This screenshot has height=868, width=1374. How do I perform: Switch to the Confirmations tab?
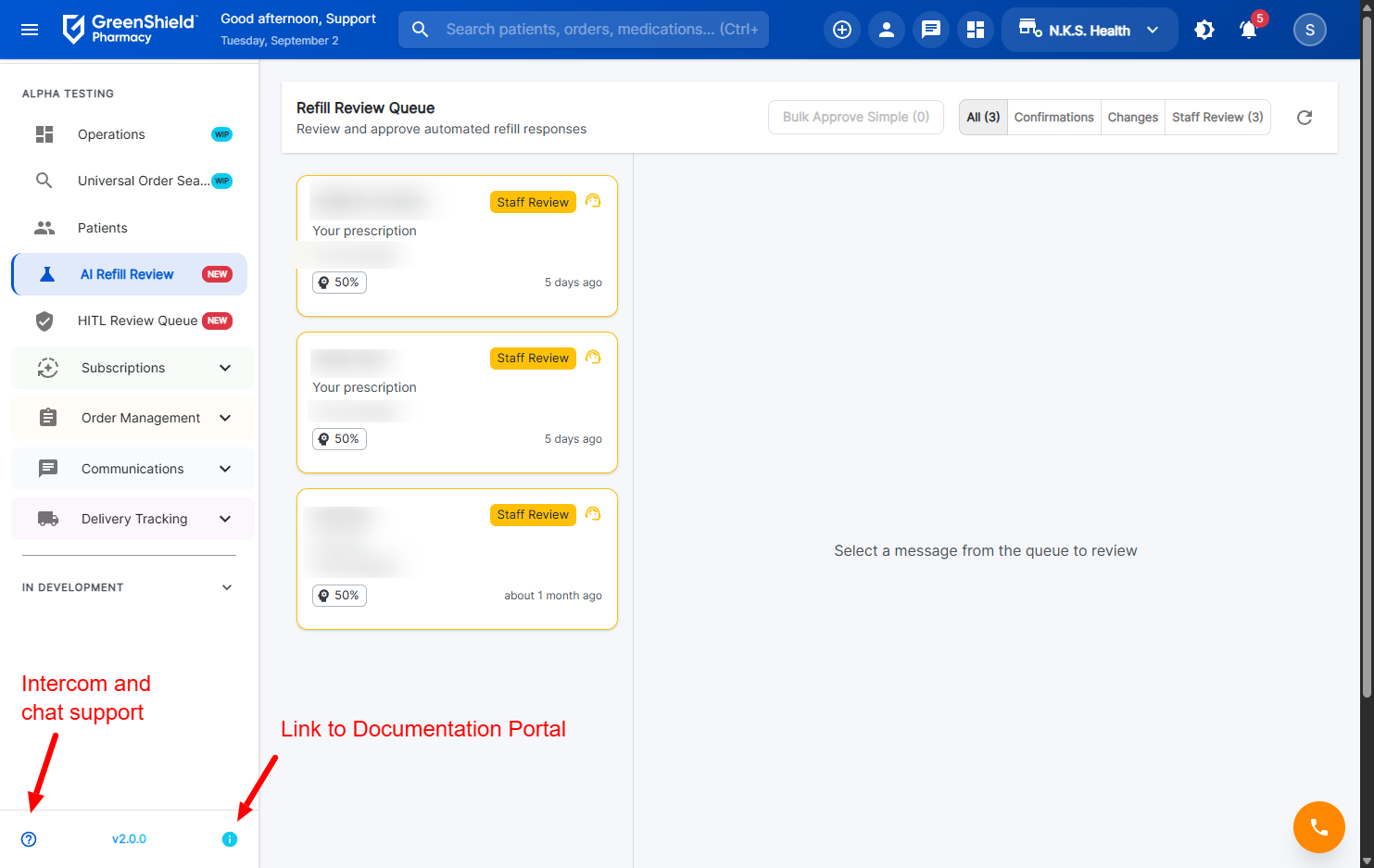[x=1053, y=118]
